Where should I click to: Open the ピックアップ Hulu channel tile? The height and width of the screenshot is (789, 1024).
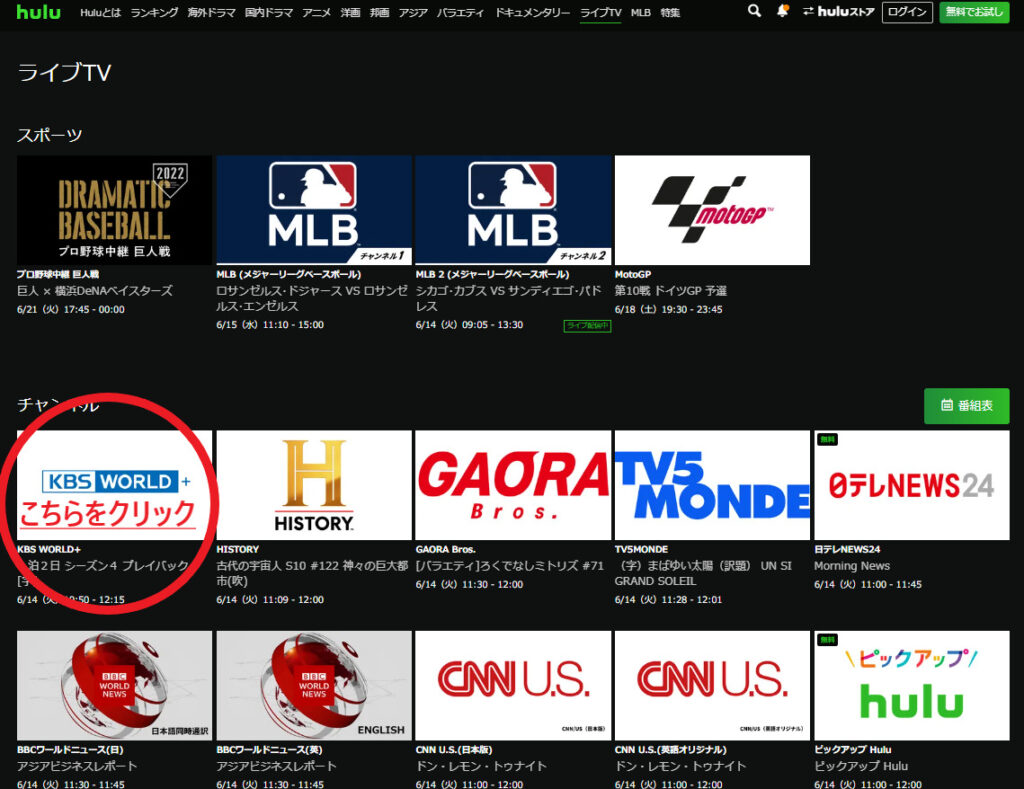point(911,685)
